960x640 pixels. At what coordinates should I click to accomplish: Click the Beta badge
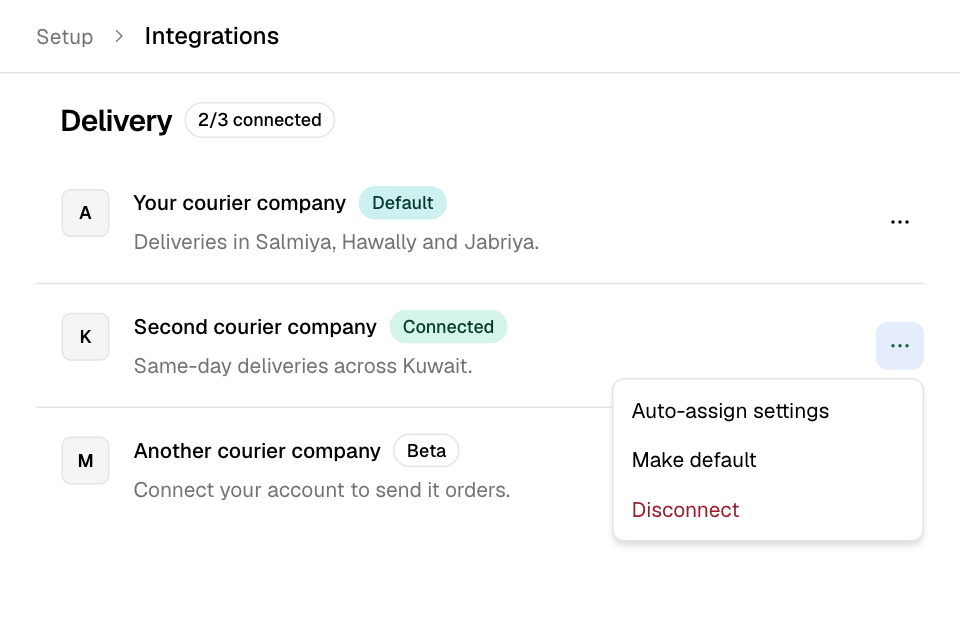(x=426, y=451)
